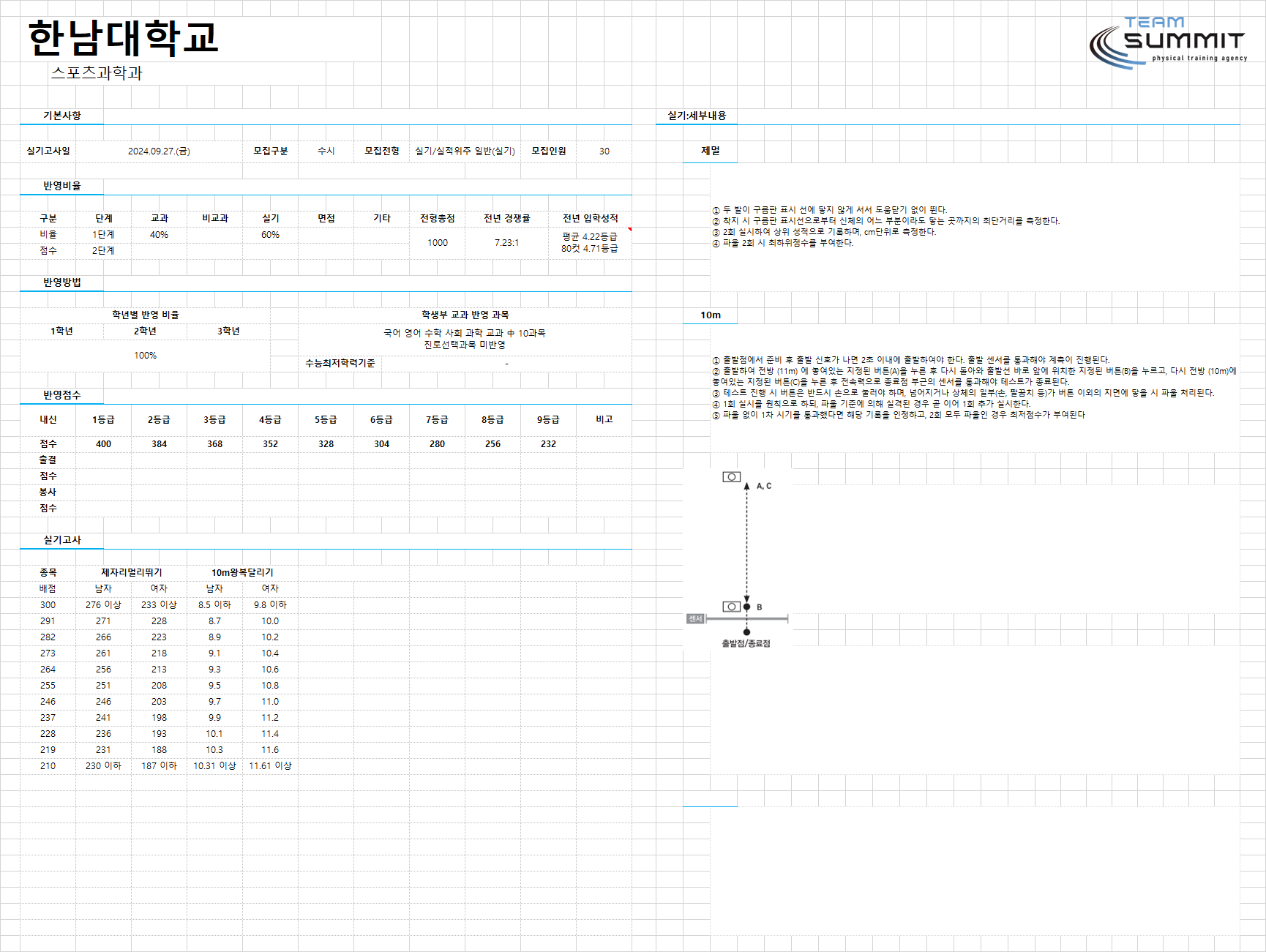Click the top camera icon near A, C
1266x952 pixels.
pos(731,477)
